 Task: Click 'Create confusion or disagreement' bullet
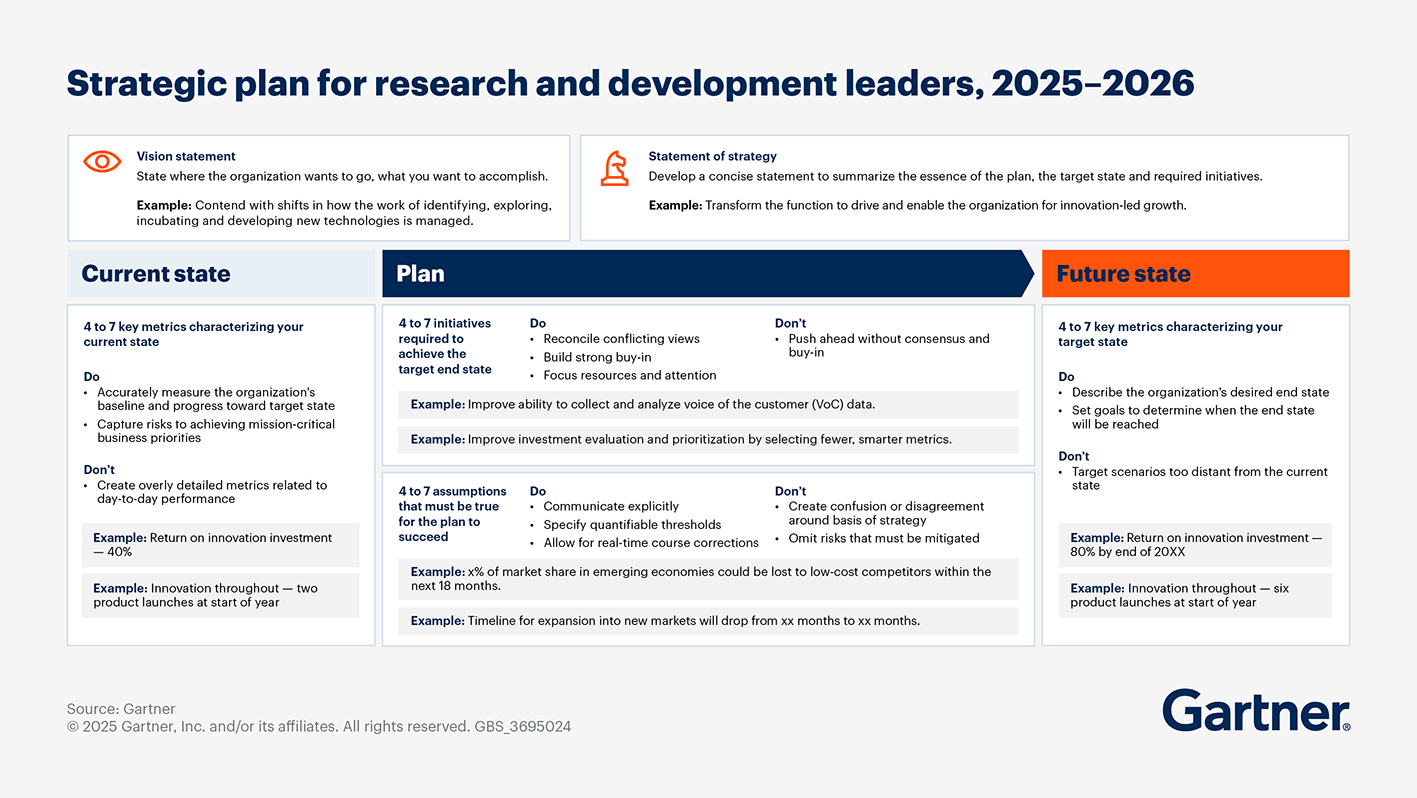[x=880, y=514]
